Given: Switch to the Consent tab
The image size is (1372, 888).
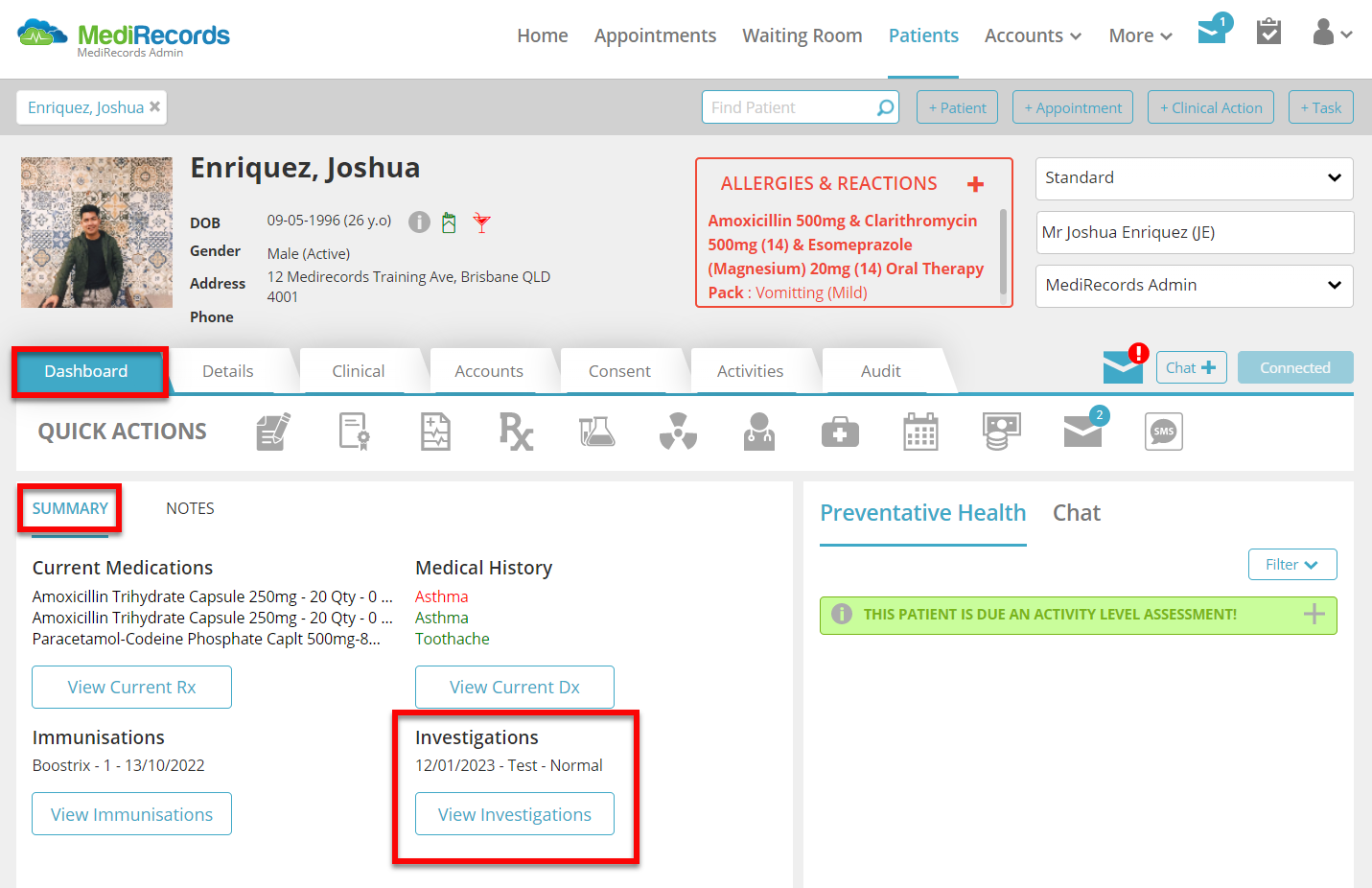Looking at the screenshot, I should (619, 371).
